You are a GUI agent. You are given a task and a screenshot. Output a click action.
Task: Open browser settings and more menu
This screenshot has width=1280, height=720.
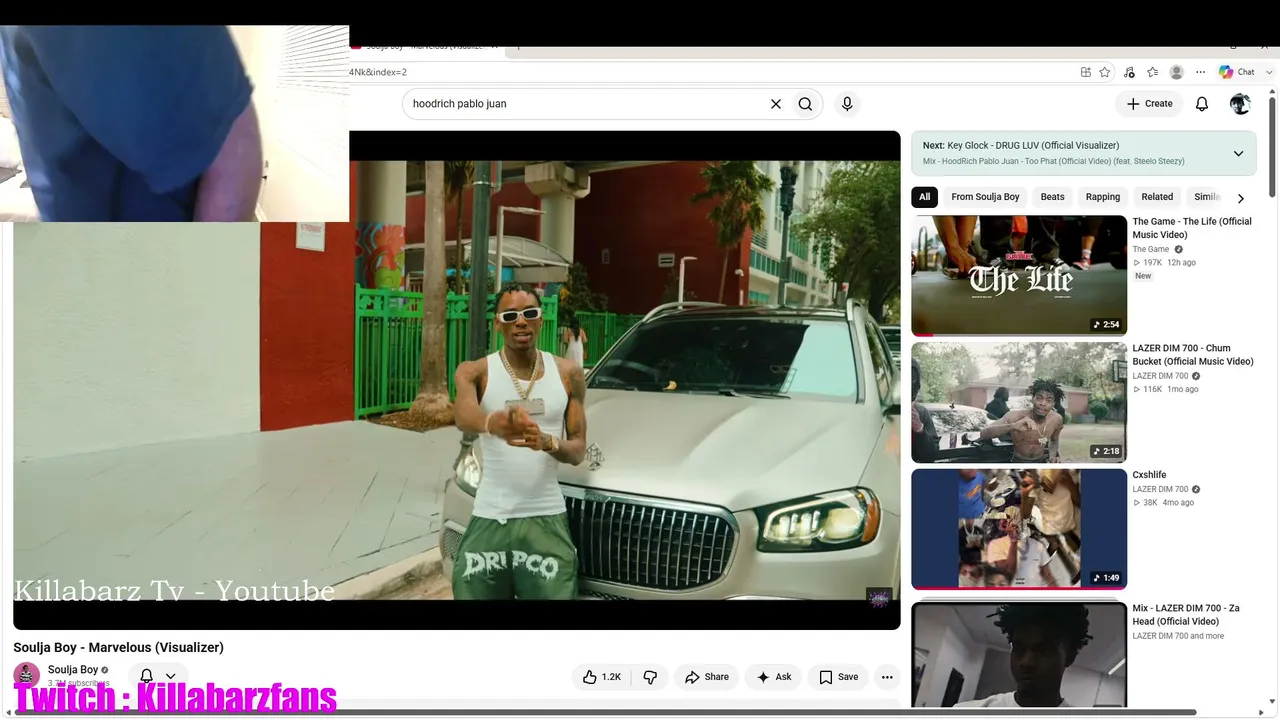coord(1199,72)
